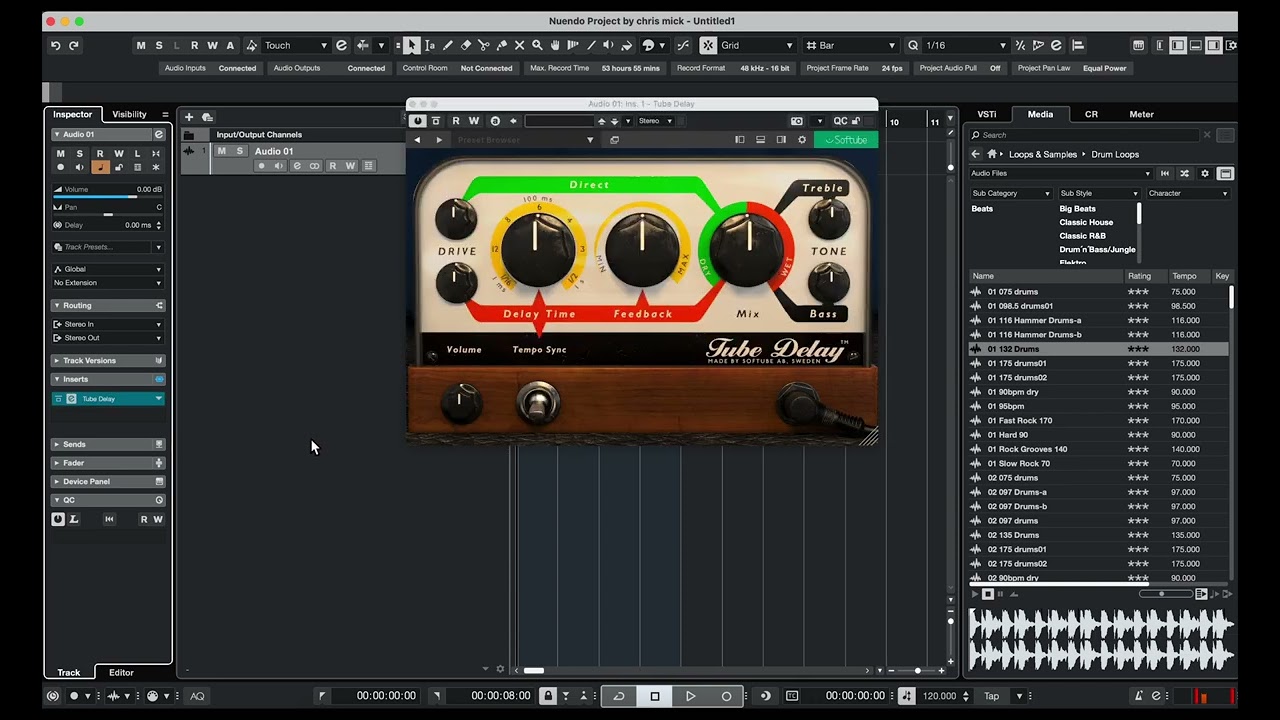The height and width of the screenshot is (720, 1280).
Task: Shuffle results in the Media browser
Action: pos(1185,173)
